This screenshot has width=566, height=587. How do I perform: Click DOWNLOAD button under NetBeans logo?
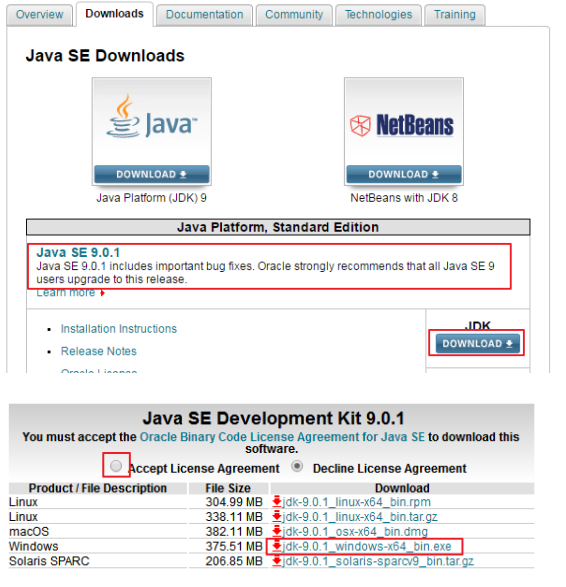404,174
